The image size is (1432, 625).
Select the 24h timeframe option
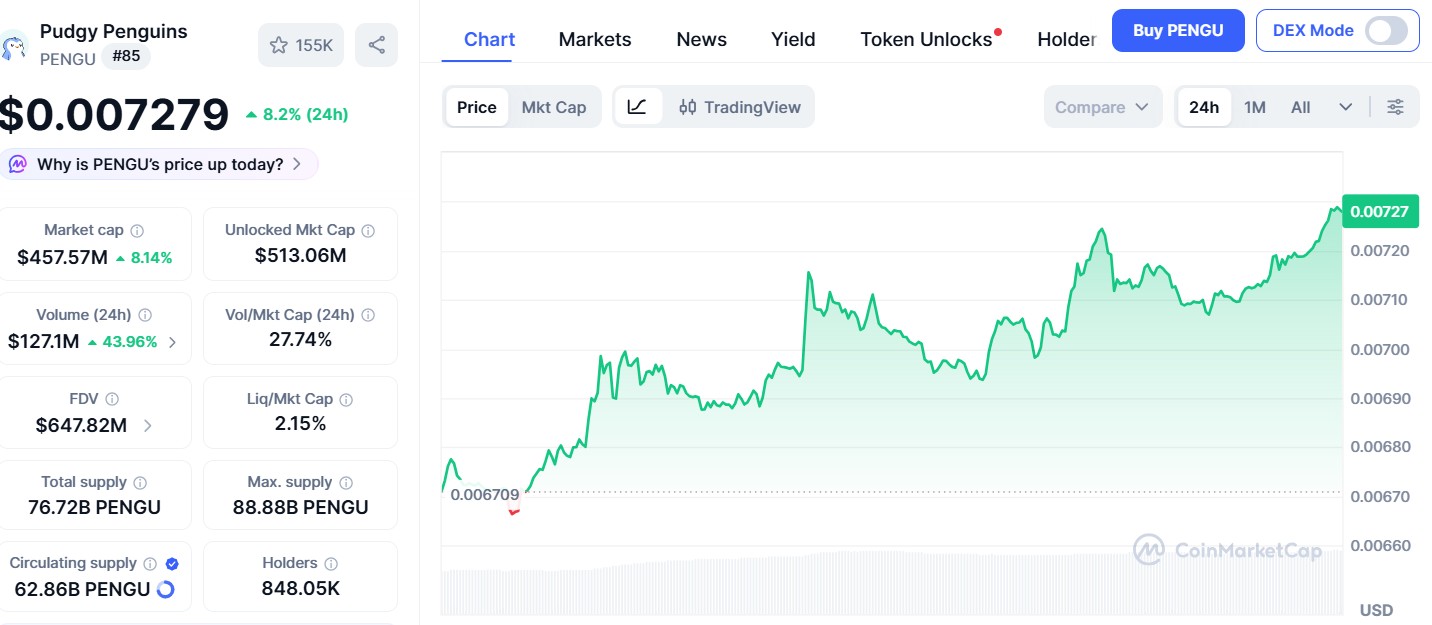point(1204,106)
